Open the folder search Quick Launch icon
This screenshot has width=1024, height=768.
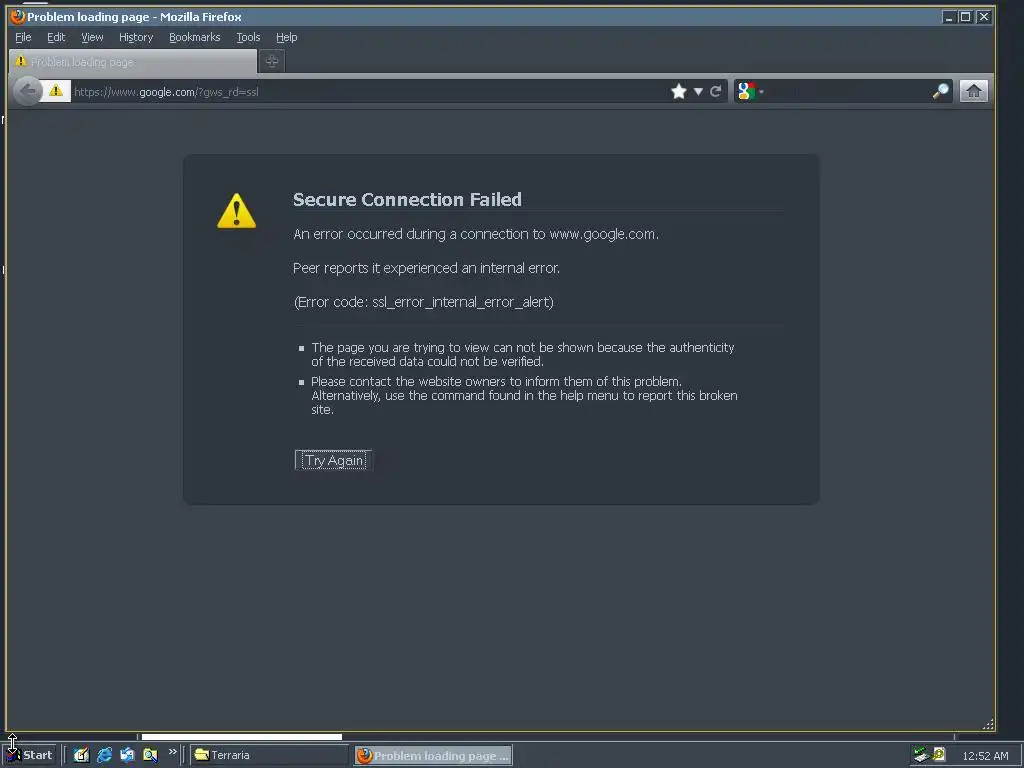(150, 755)
